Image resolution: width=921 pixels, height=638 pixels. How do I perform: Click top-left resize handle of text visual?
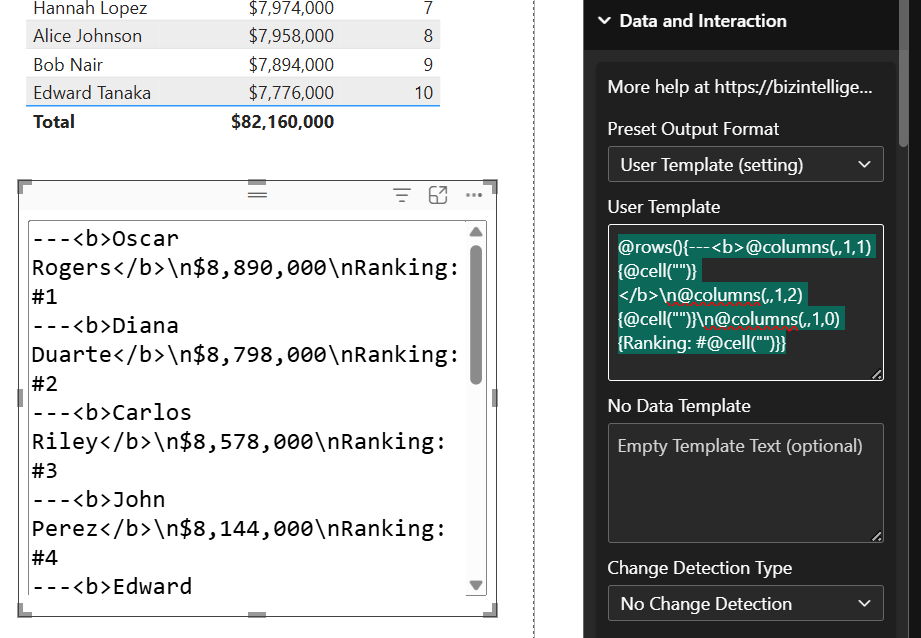[22, 185]
